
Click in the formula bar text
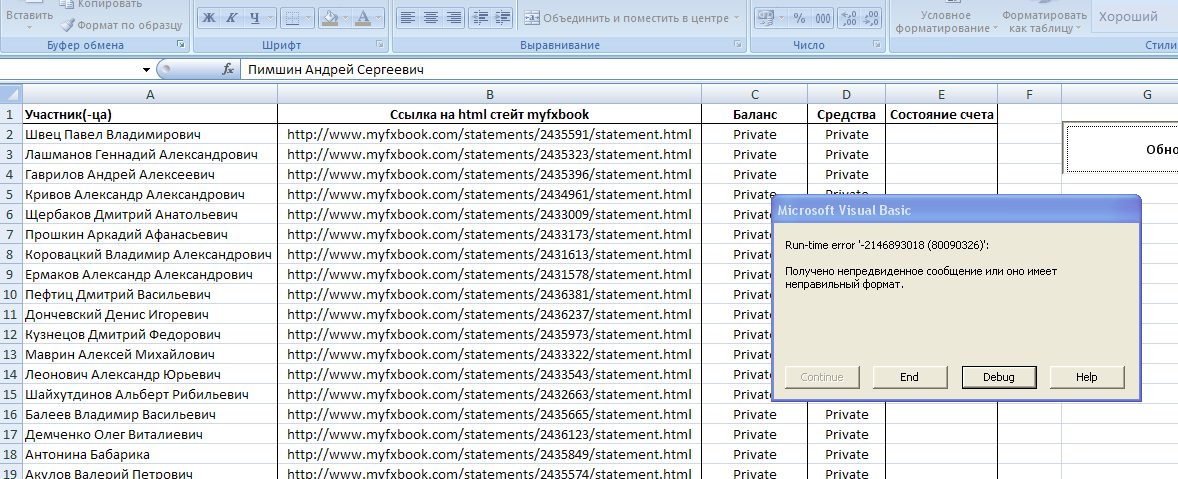coord(336,70)
